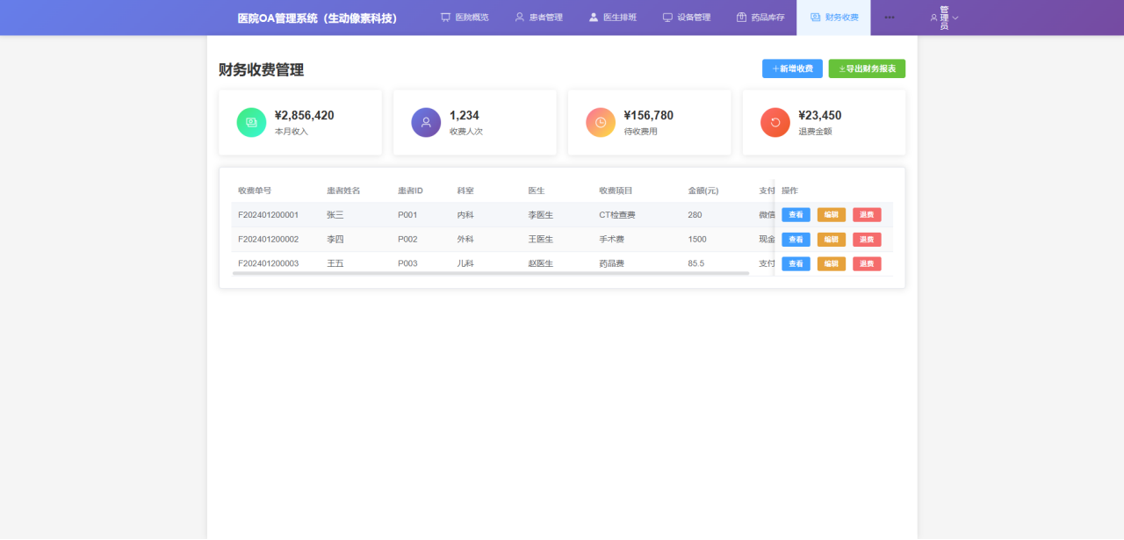Click the 导出财务报表 button
Image resolution: width=1124 pixels, height=540 pixels.
coord(867,68)
